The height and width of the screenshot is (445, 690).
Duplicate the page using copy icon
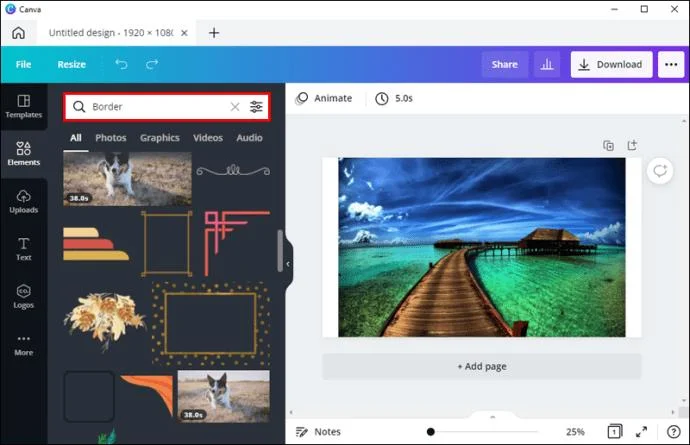coord(608,146)
